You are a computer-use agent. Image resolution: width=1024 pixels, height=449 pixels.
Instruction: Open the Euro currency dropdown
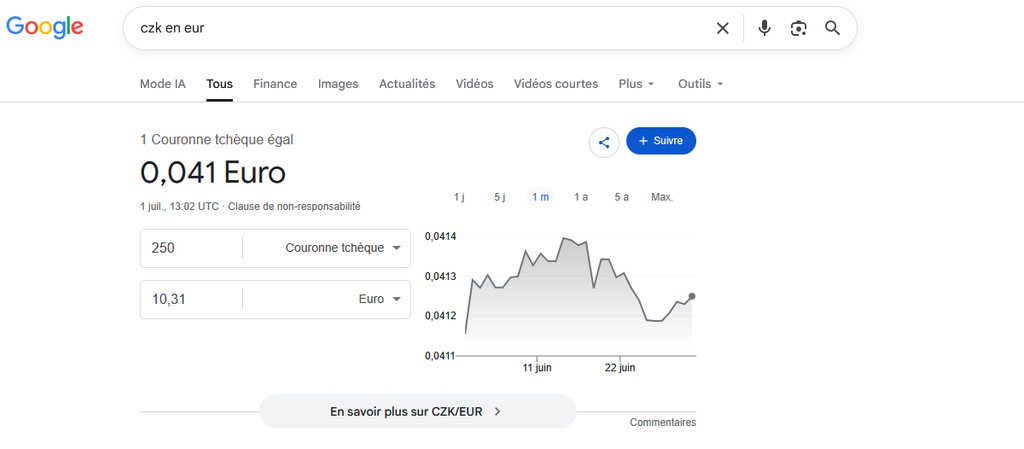379,300
